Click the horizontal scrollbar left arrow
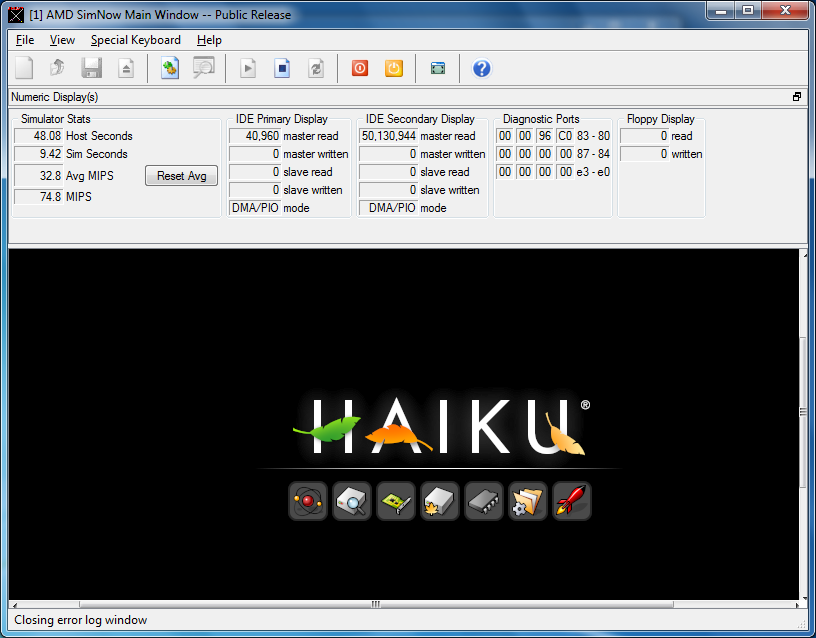Image resolution: width=816 pixels, height=638 pixels. [15, 605]
